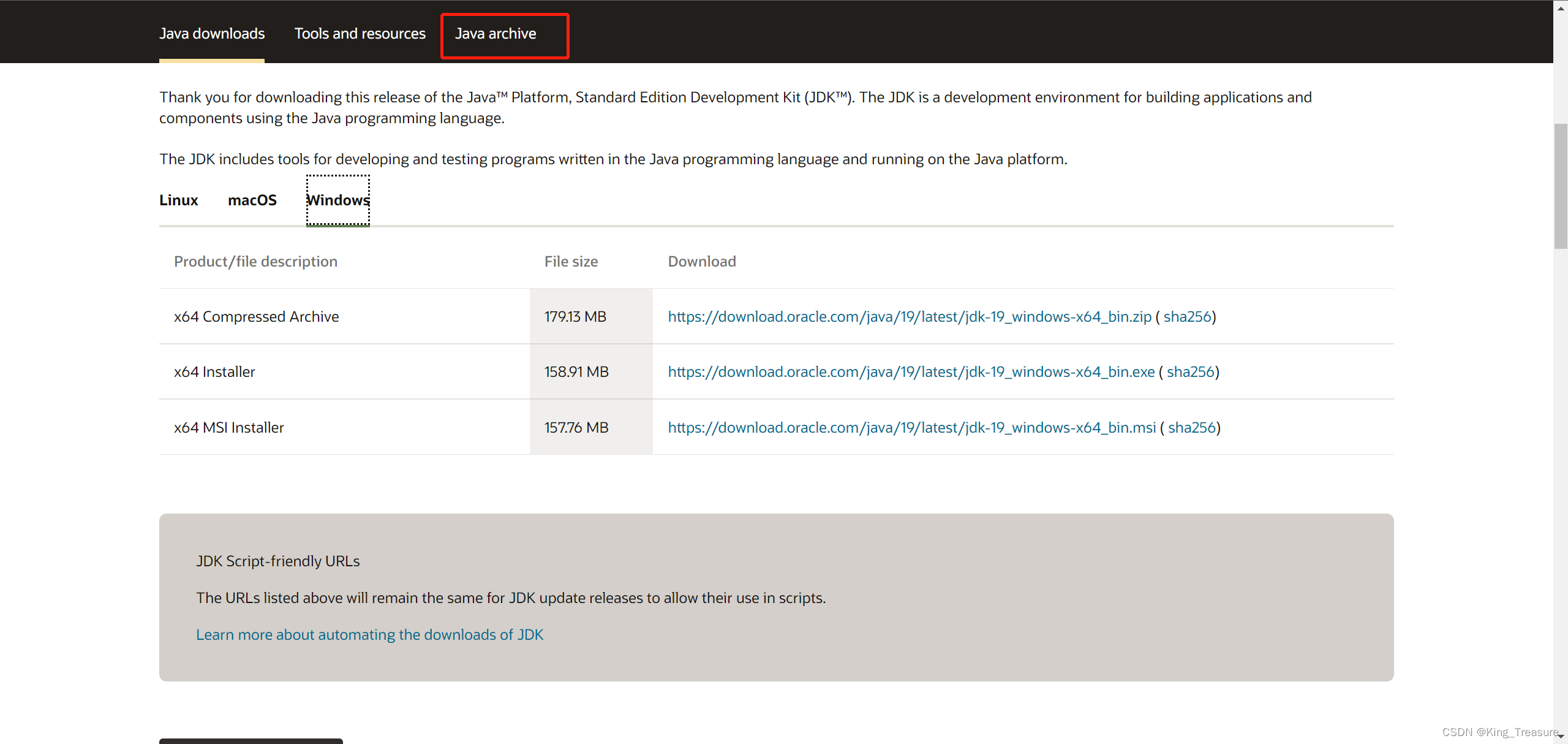Select the macOS platform tab

[x=252, y=200]
